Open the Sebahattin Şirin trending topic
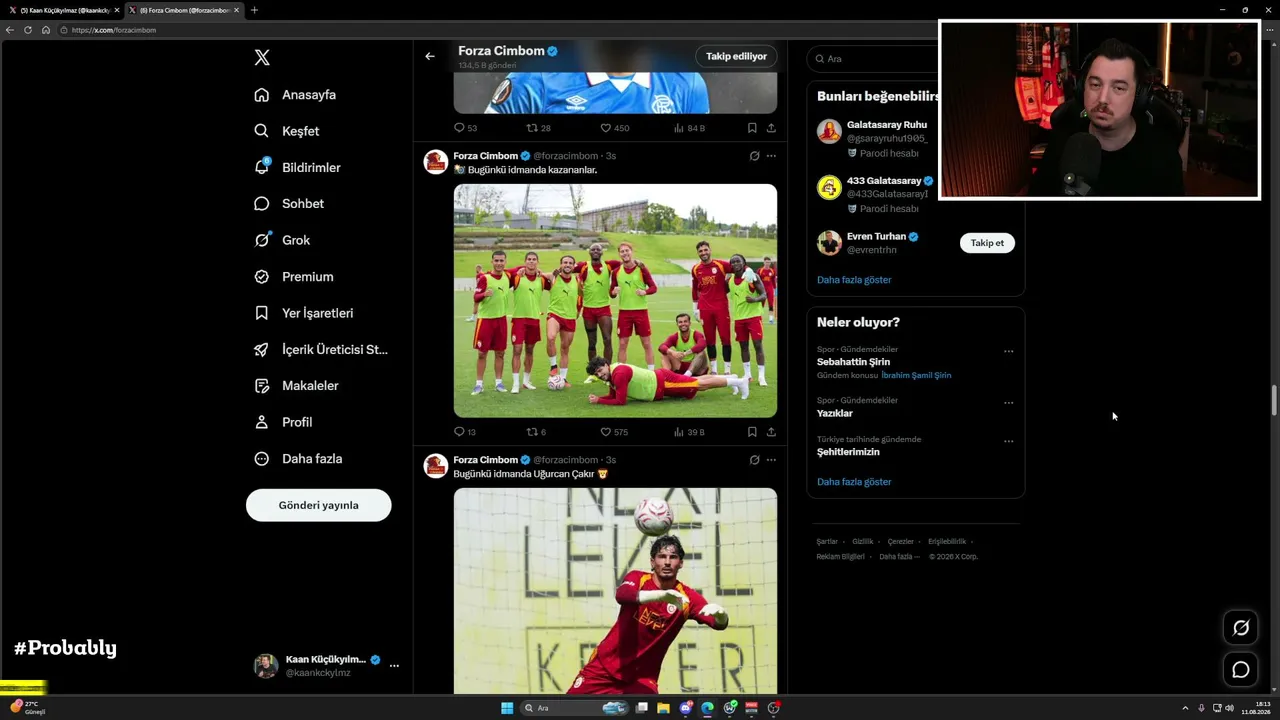Screen dimensions: 1280x720 pos(853,362)
